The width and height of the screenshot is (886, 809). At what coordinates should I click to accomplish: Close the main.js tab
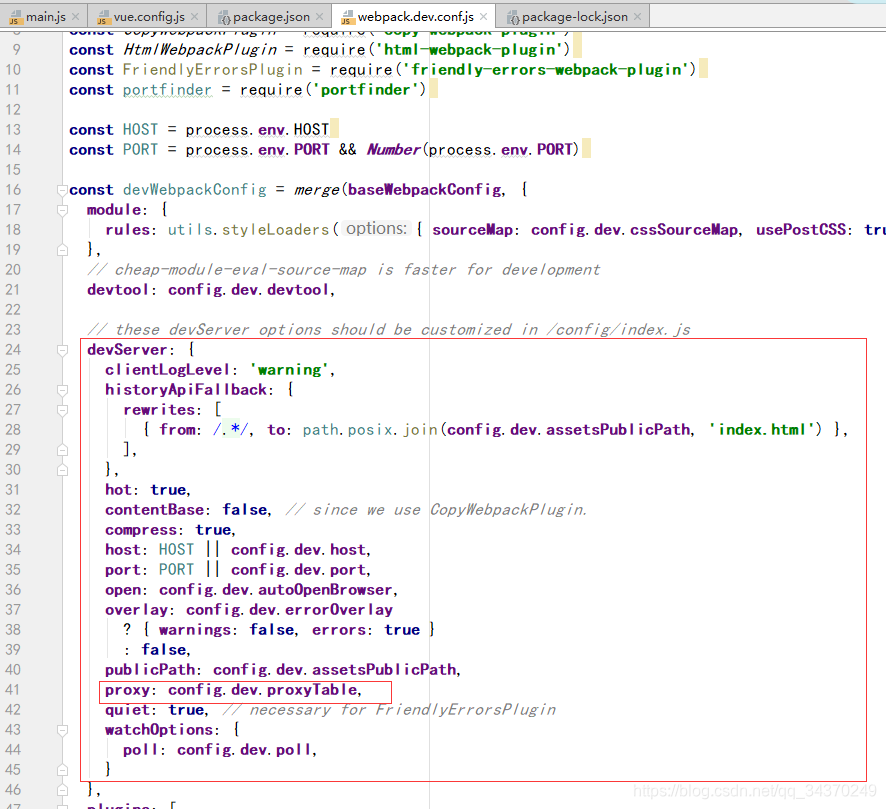click(x=76, y=17)
